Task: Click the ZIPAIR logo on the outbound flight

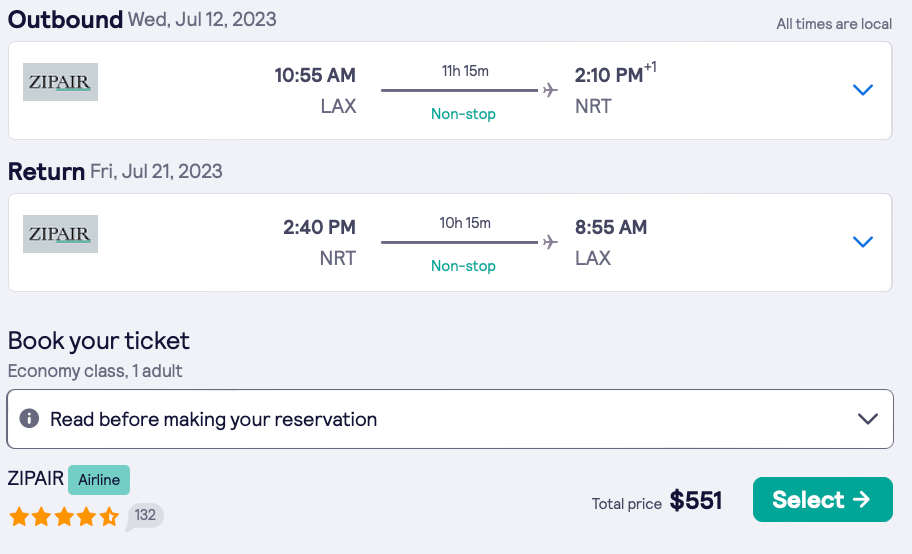Action: click(60, 83)
